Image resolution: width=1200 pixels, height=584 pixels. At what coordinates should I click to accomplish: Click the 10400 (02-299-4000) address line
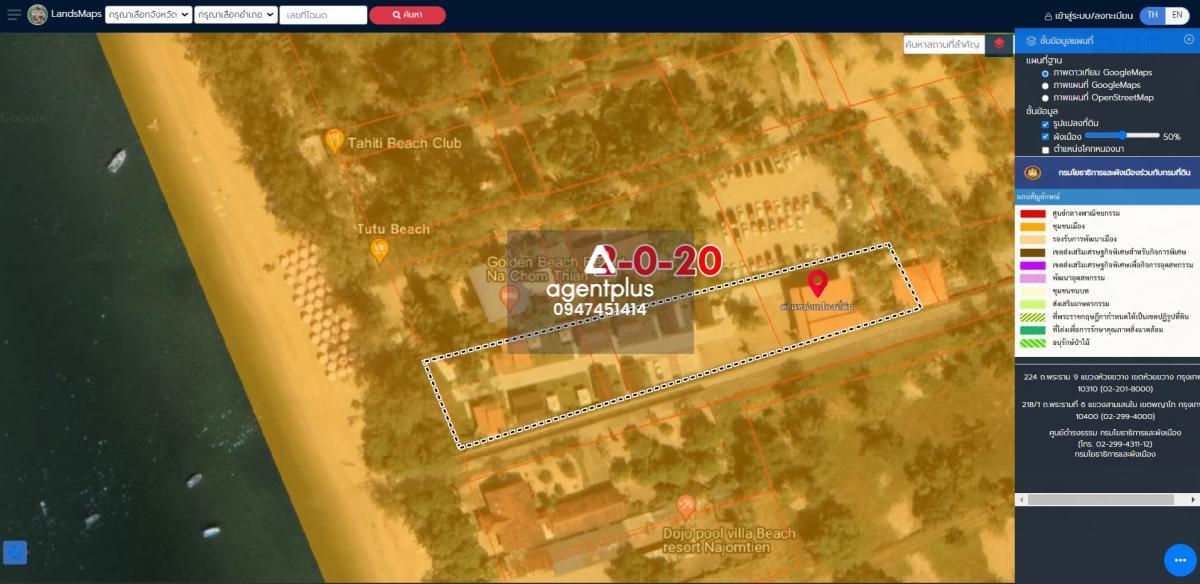1115,416
